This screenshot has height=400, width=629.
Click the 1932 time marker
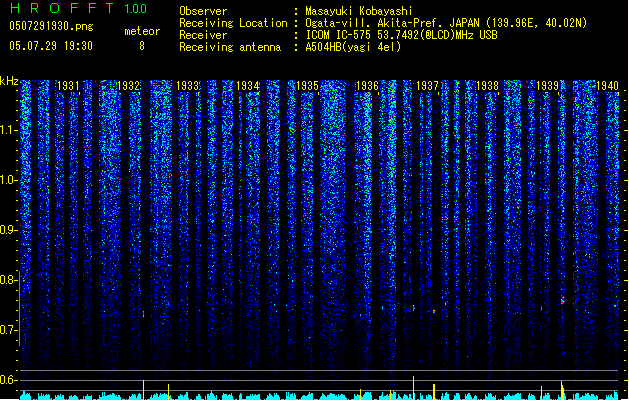click(x=128, y=86)
